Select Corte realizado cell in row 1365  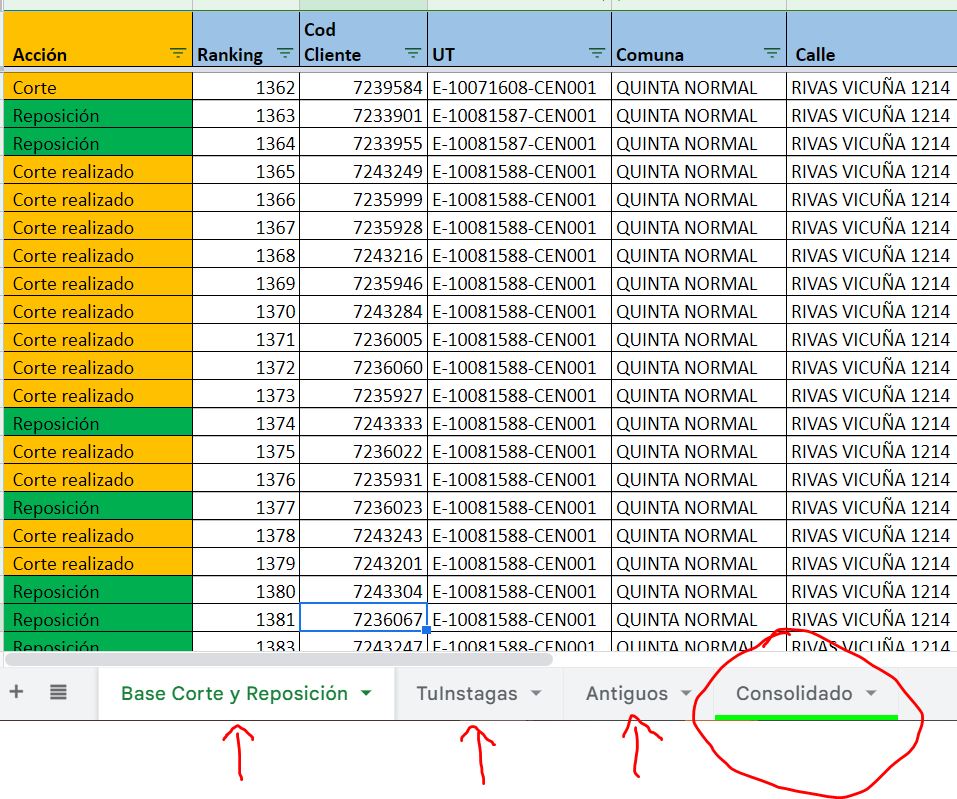pyautogui.click(x=98, y=172)
